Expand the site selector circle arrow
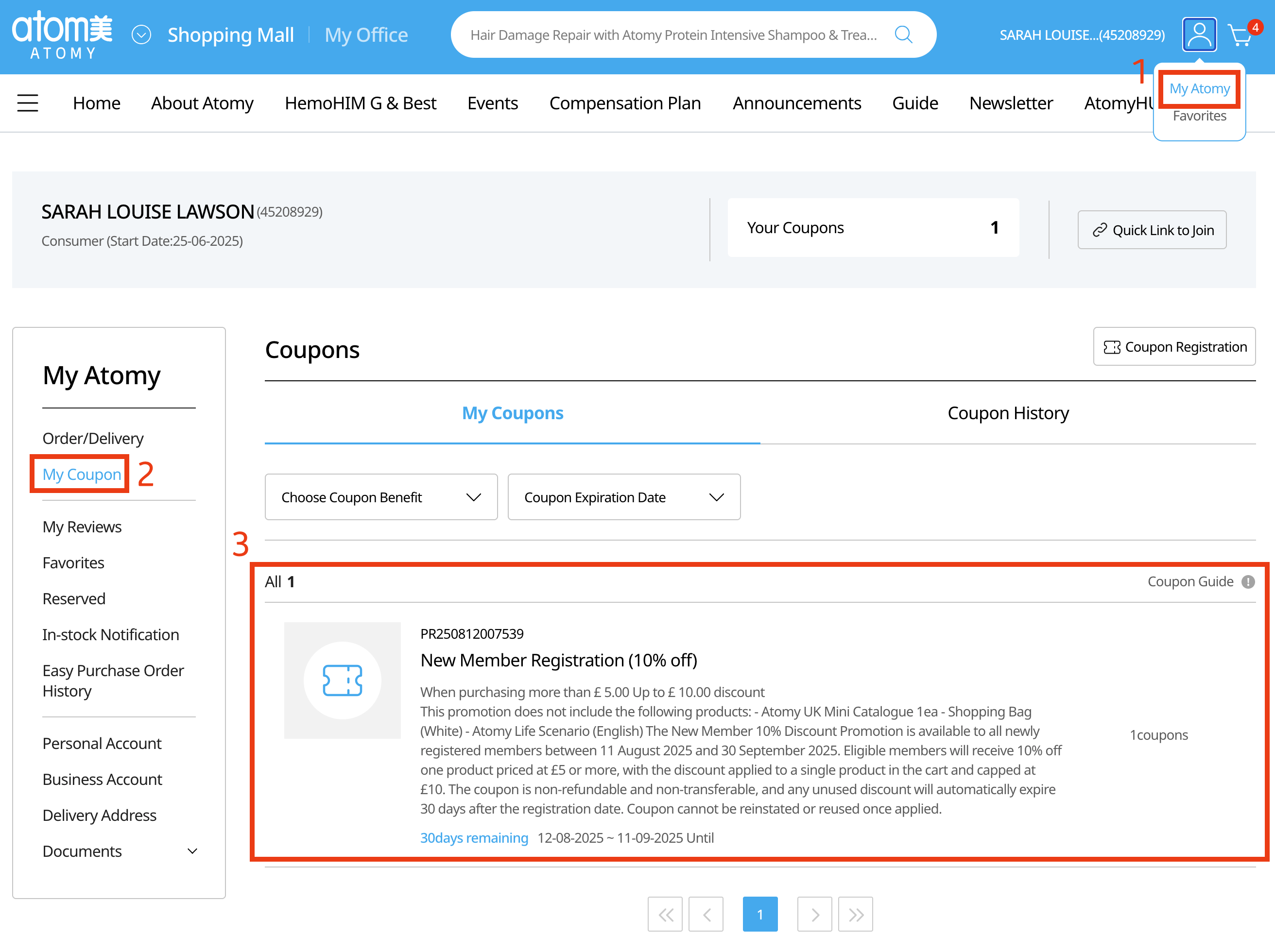Image resolution: width=1275 pixels, height=952 pixels. tap(141, 34)
